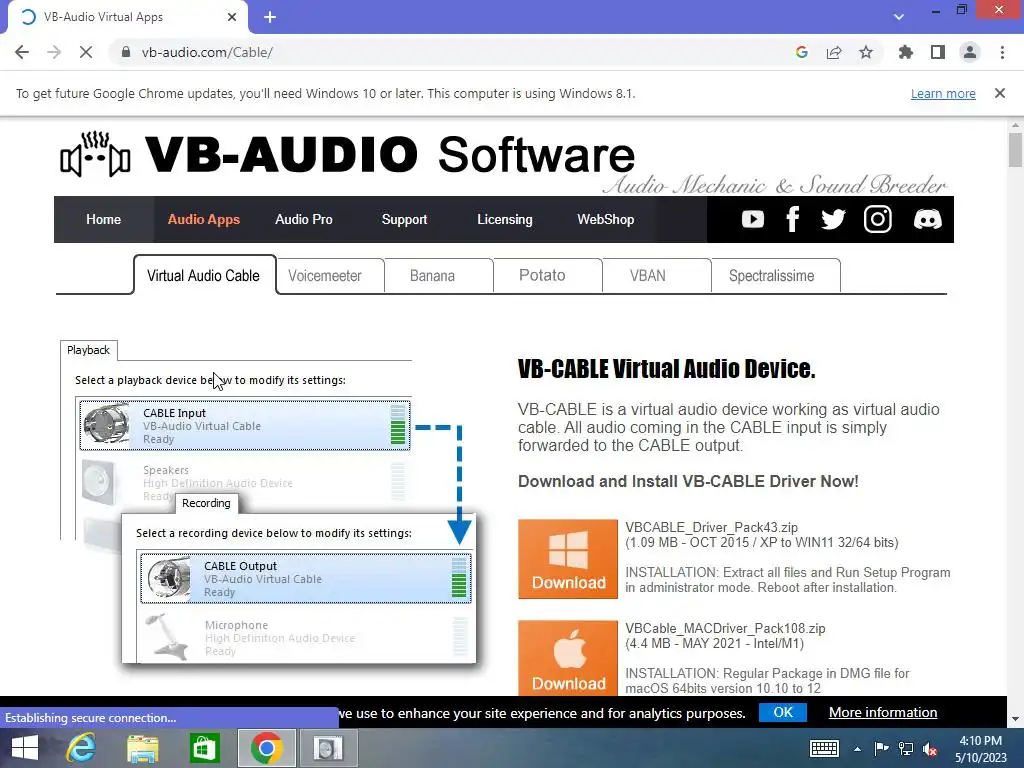The height and width of the screenshot is (768, 1024).
Task: Click the VB-Audio speaker logo
Action: point(95,155)
